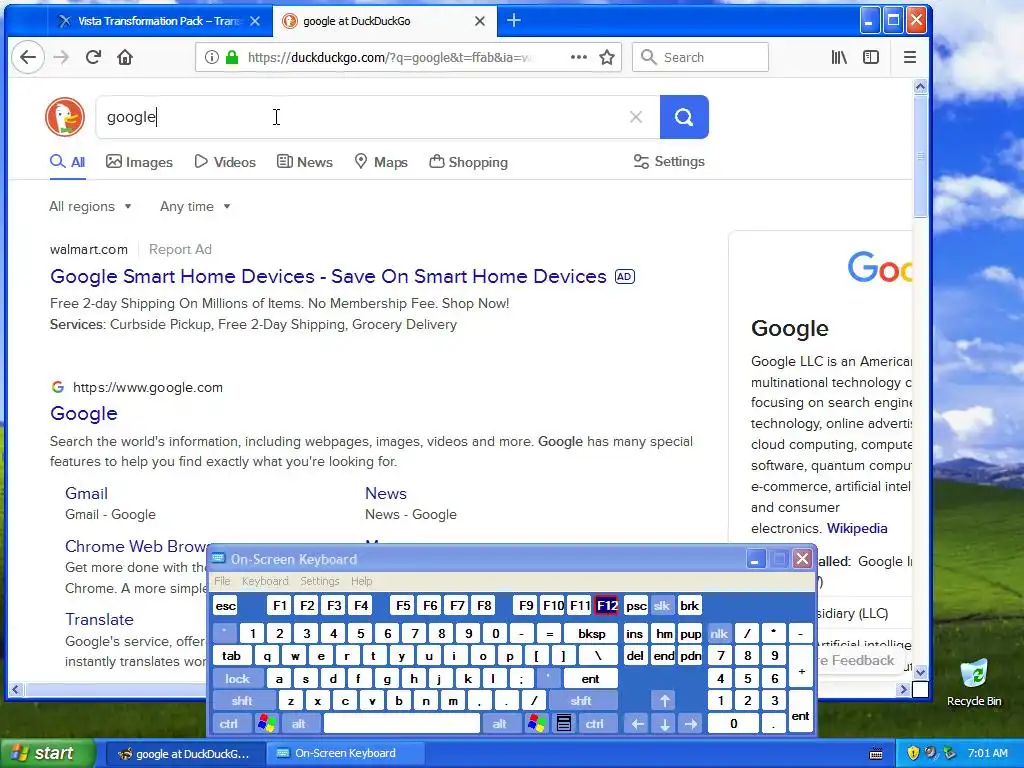Screen dimensions: 1024x768
Task: Switch to Images results tab
Action: point(140,162)
